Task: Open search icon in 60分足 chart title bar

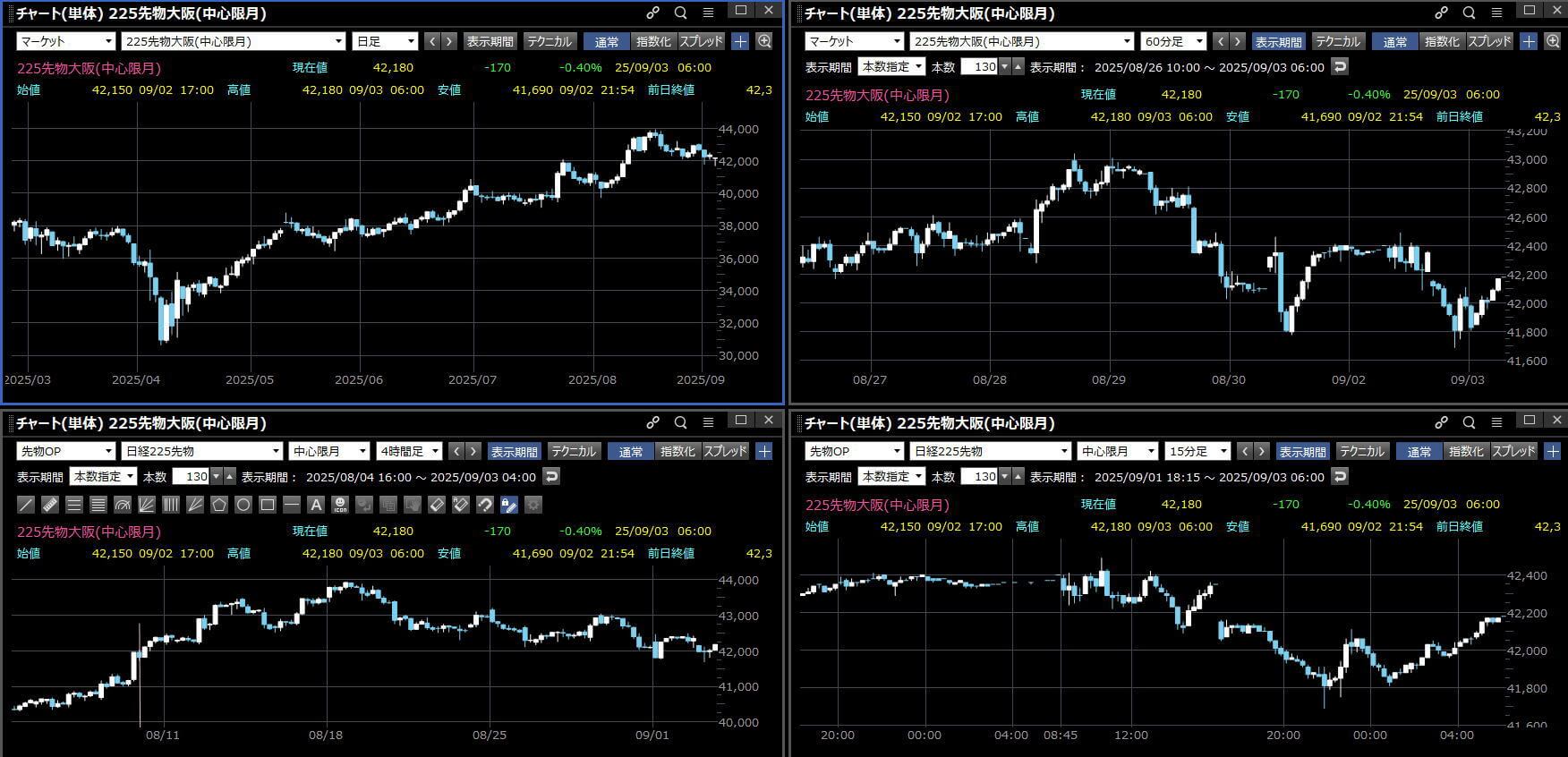Action: [1469, 13]
